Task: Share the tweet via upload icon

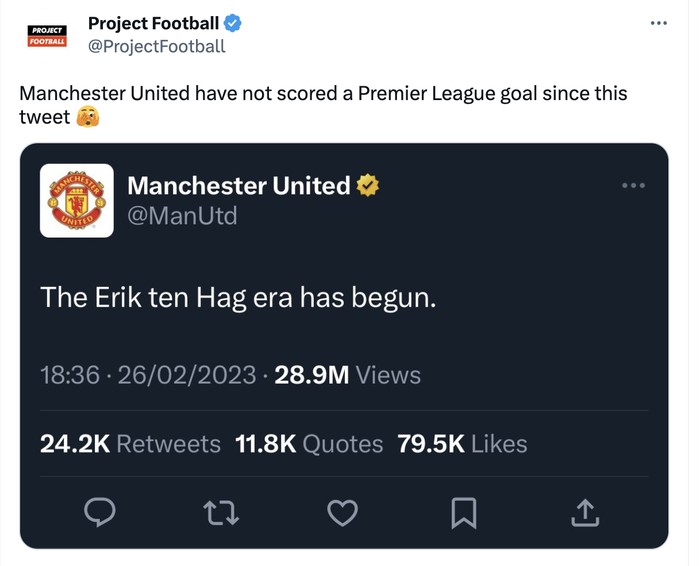Action: [x=585, y=512]
